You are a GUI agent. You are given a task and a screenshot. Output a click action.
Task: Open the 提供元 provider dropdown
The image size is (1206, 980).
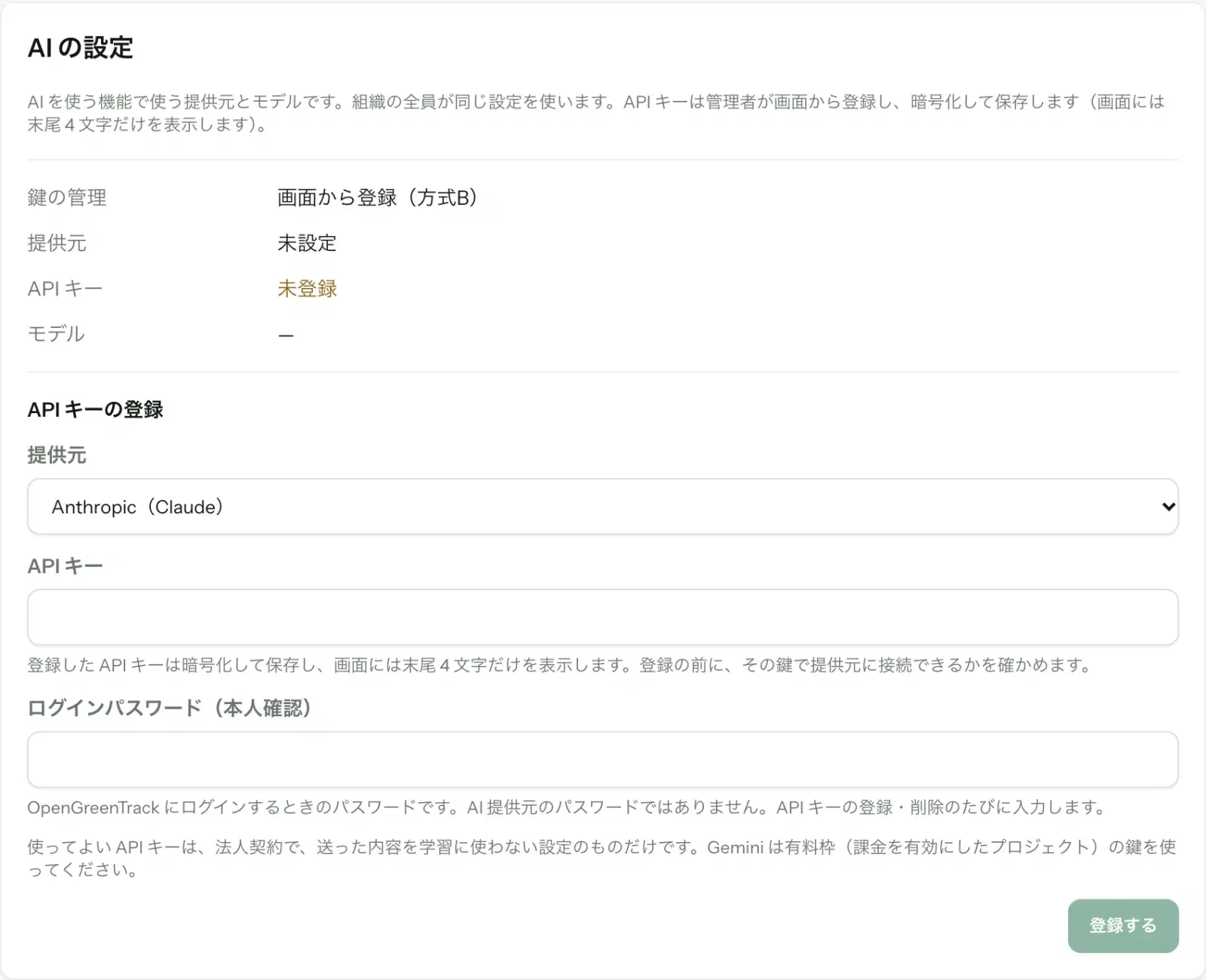click(603, 507)
